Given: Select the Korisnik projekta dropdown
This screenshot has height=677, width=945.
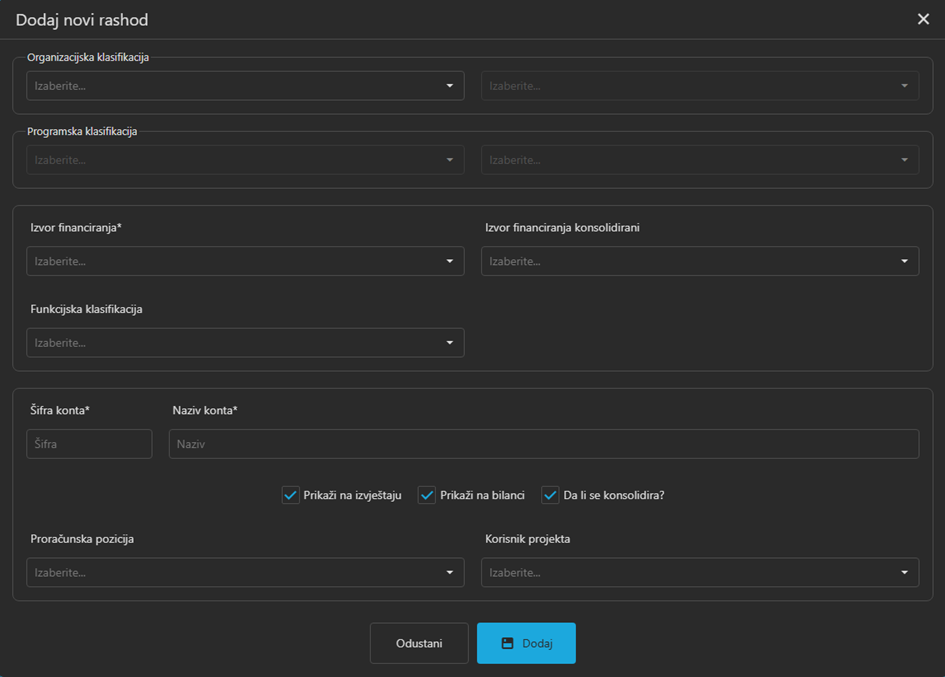Looking at the screenshot, I should (699, 573).
